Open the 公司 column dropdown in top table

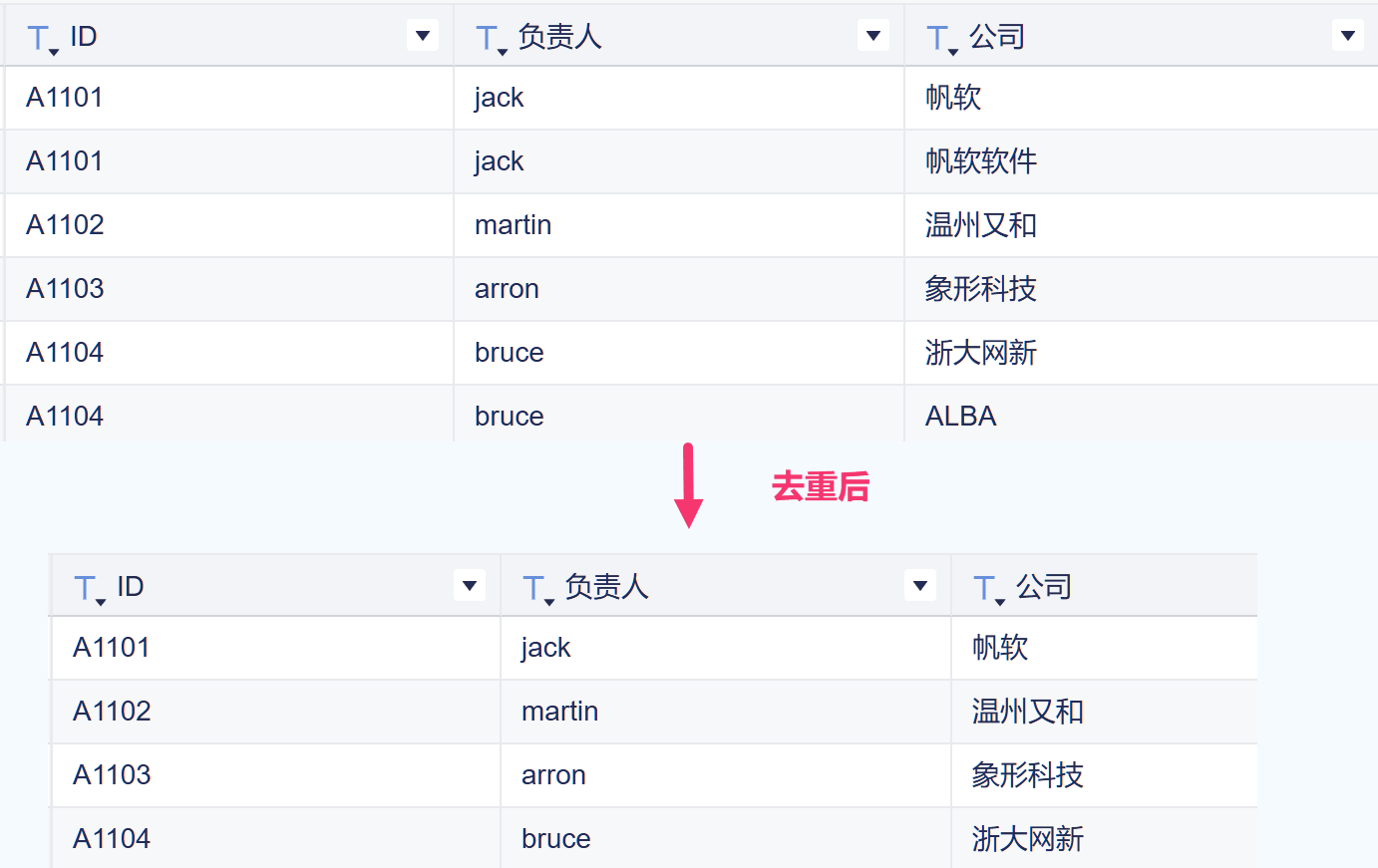(x=1348, y=36)
